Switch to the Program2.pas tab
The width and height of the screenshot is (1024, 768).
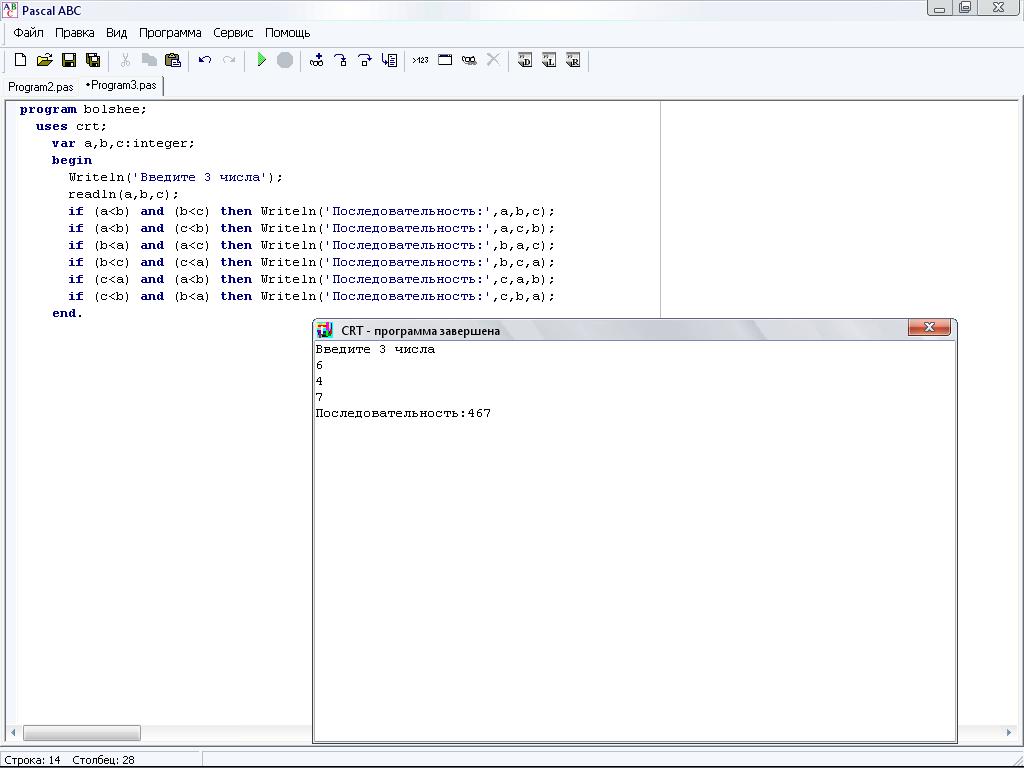tap(41, 87)
